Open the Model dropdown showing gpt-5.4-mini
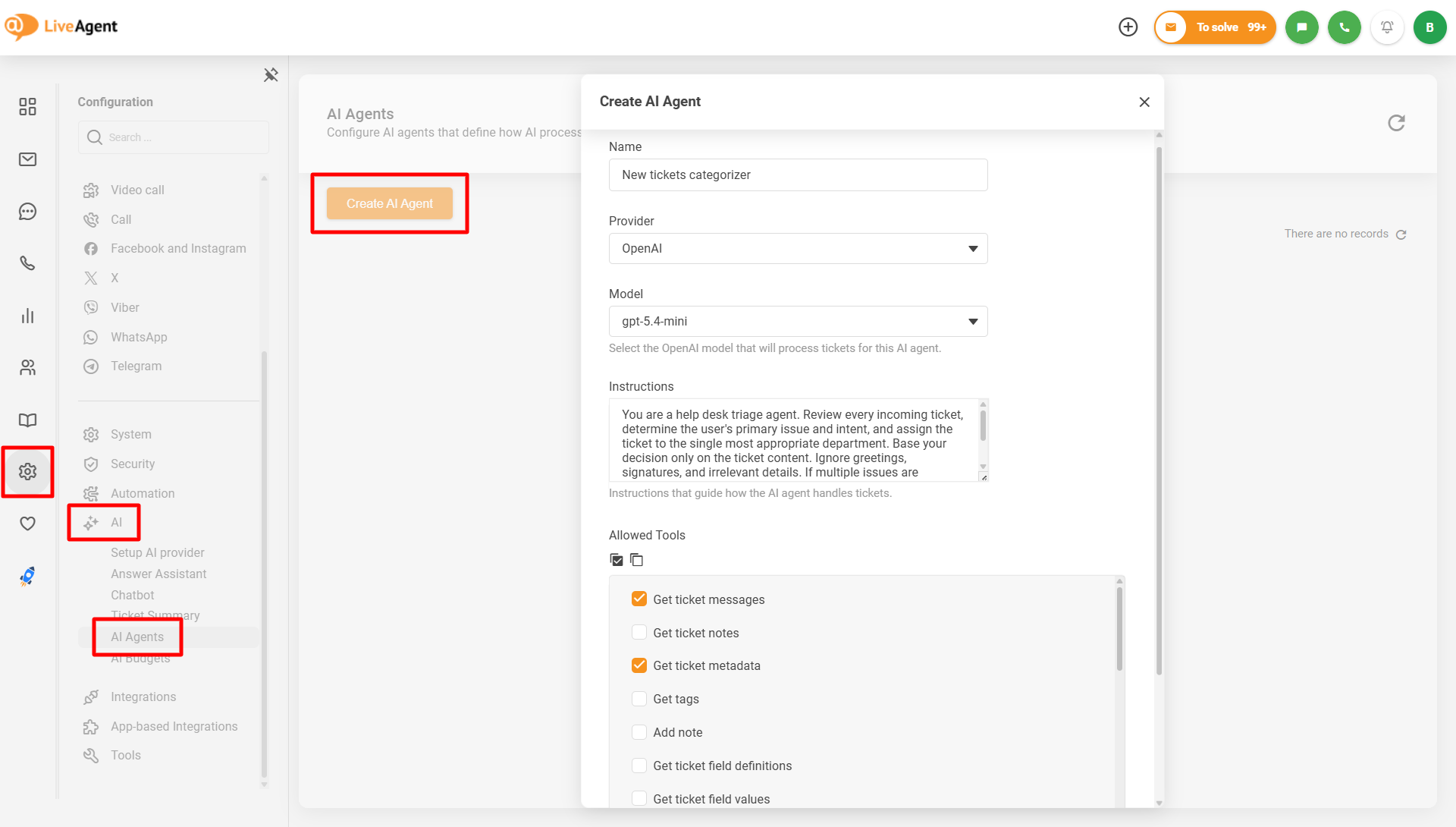The image size is (1456, 827). 798,322
